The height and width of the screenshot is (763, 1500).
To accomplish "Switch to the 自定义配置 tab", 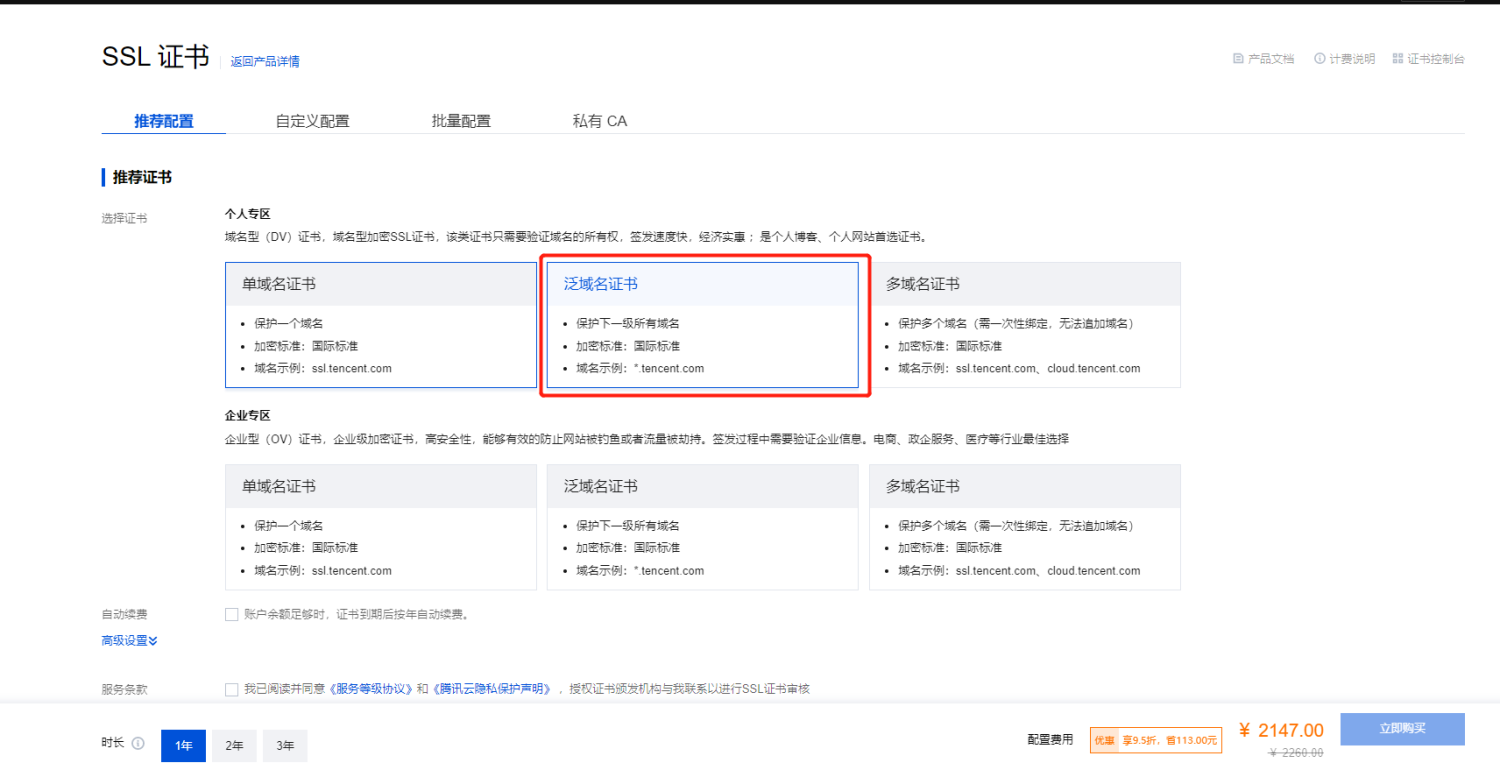I will 312,121.
